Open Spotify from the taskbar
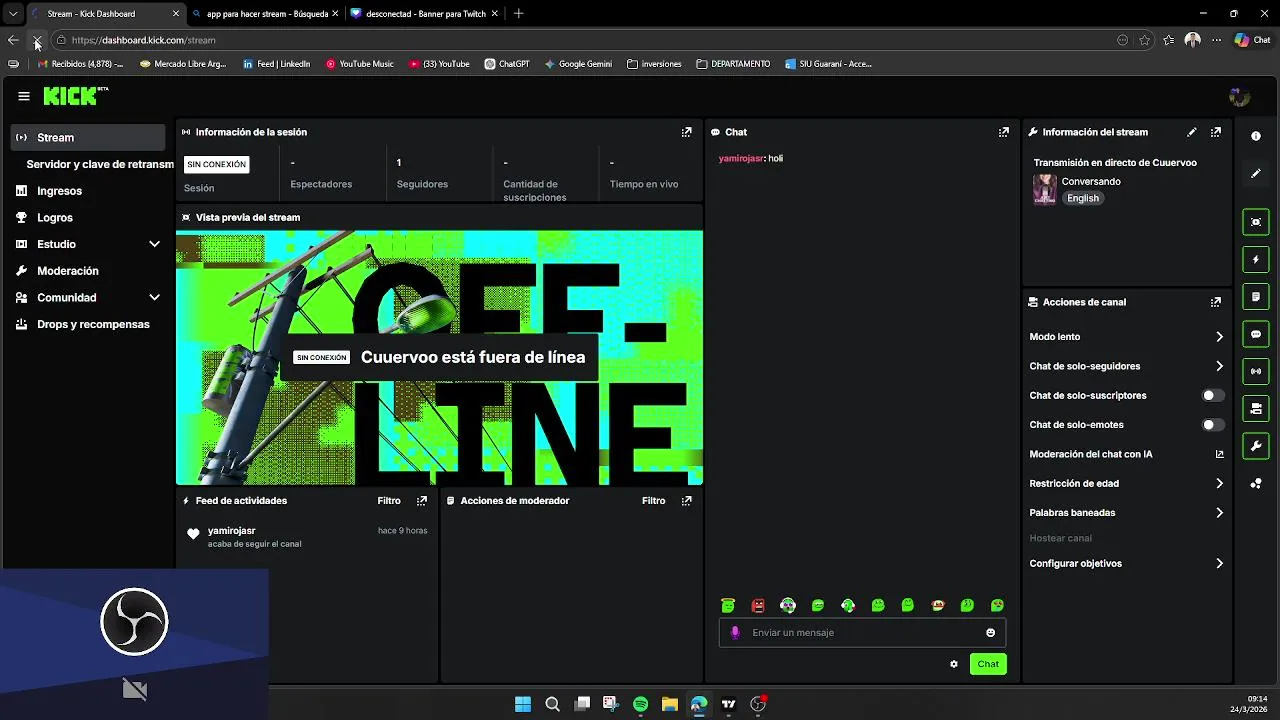The image size is (1280, 720). tap(640, 704)
